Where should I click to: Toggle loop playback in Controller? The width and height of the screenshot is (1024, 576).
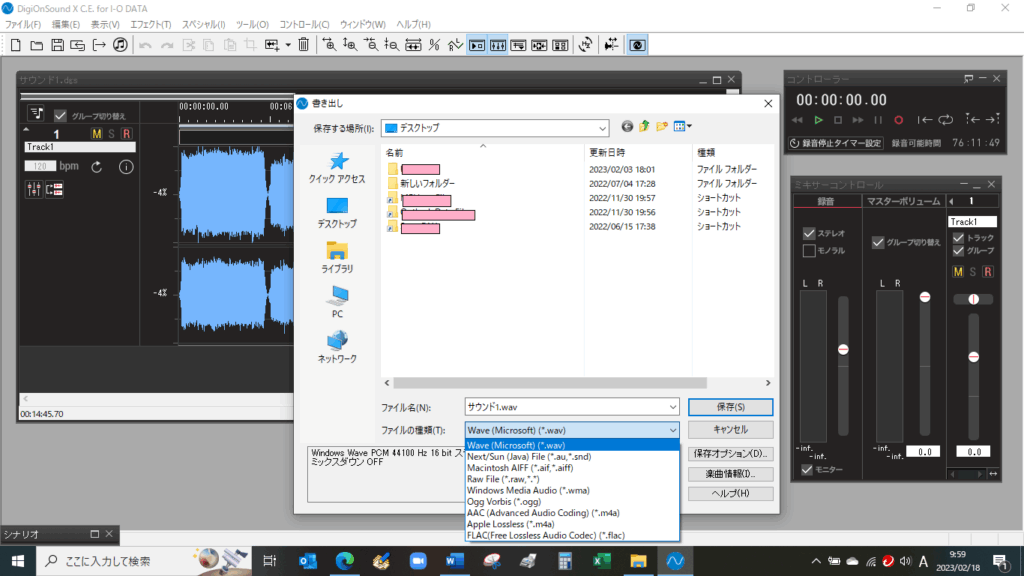[x=946, y=120]
